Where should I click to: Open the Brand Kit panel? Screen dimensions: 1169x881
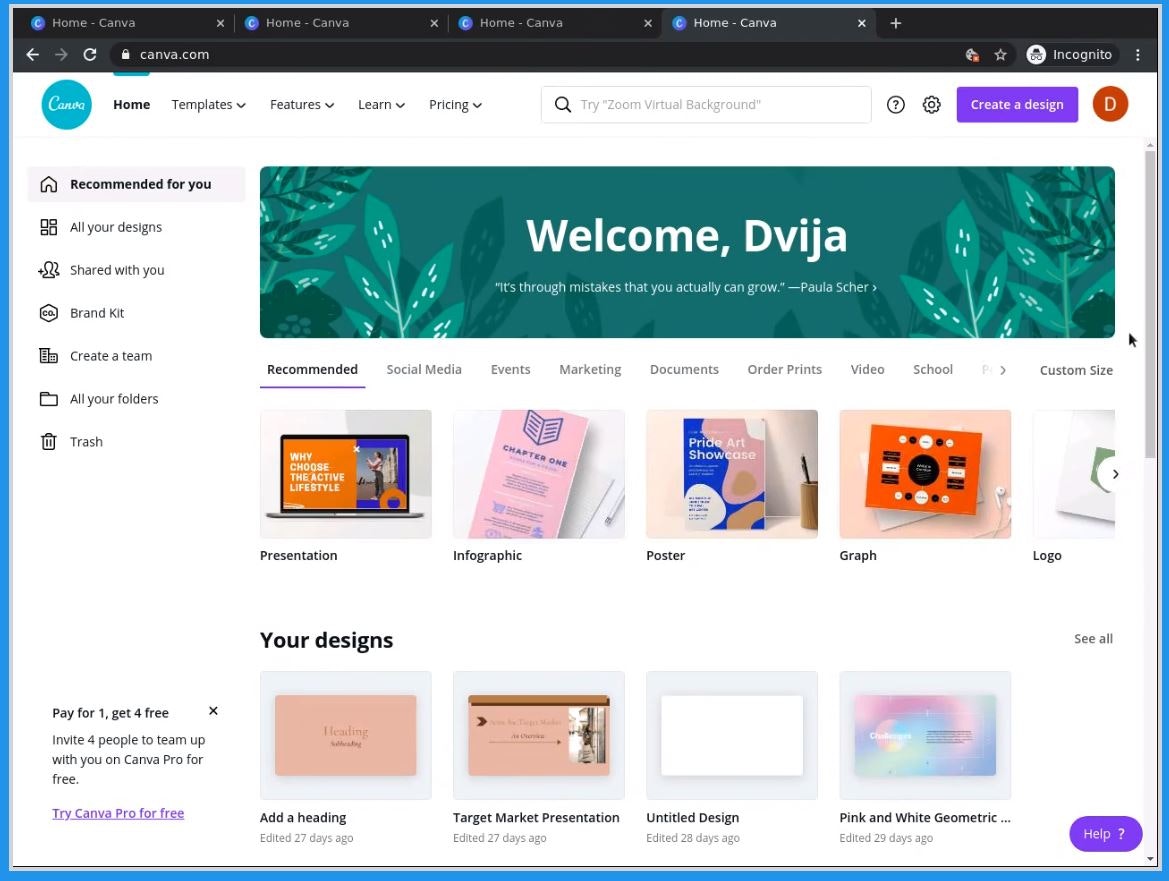click(48, 313)
